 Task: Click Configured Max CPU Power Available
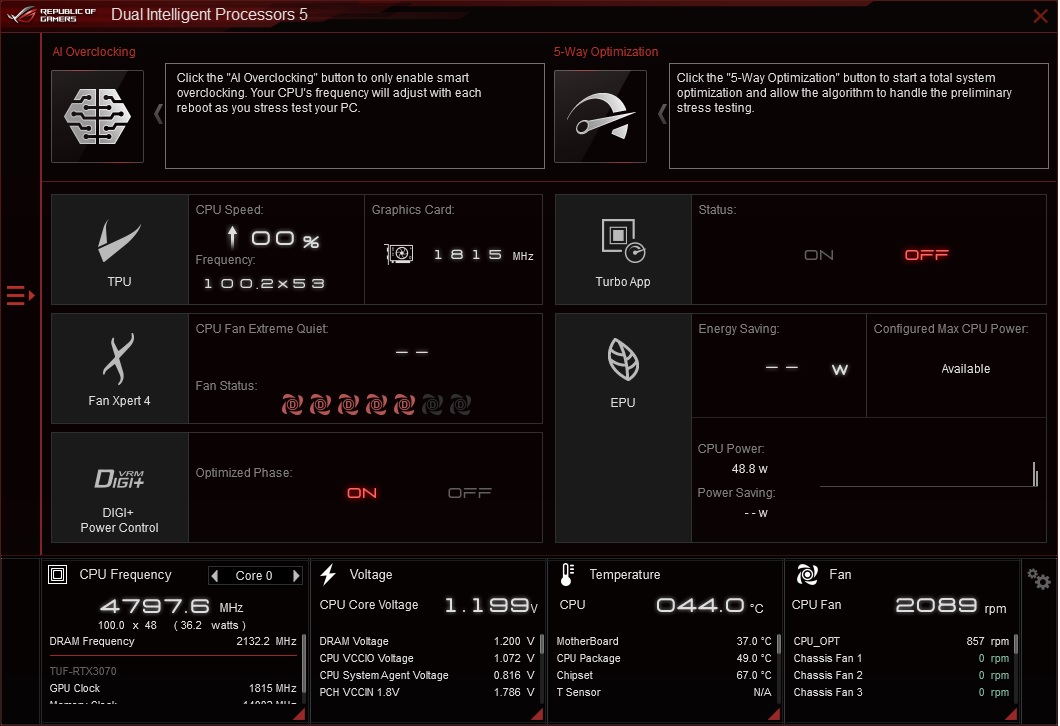pos(965,368)
